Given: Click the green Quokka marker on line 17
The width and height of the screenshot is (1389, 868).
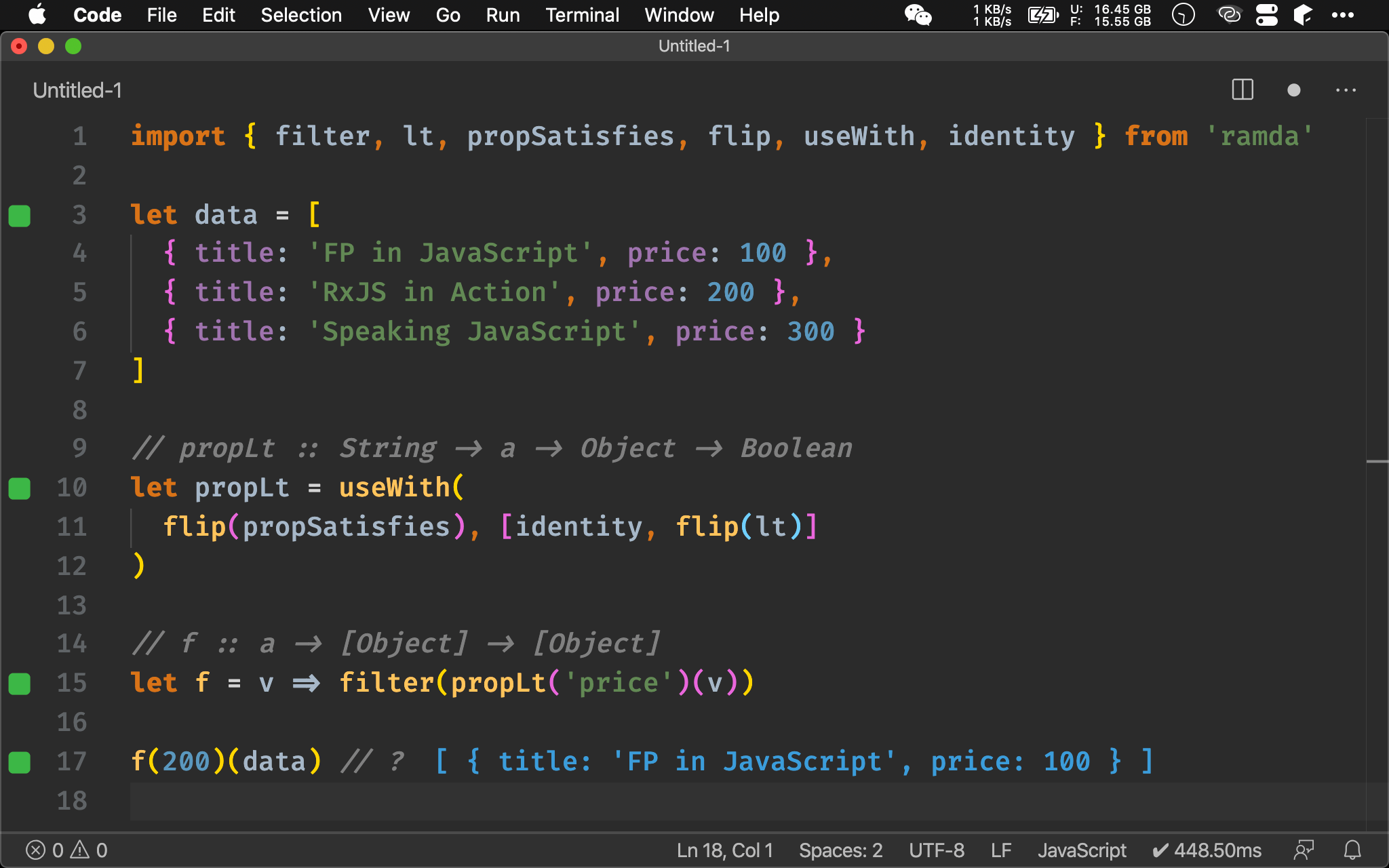Looking at the screenshot, I should pyautogui.click(x=19, y=762).
